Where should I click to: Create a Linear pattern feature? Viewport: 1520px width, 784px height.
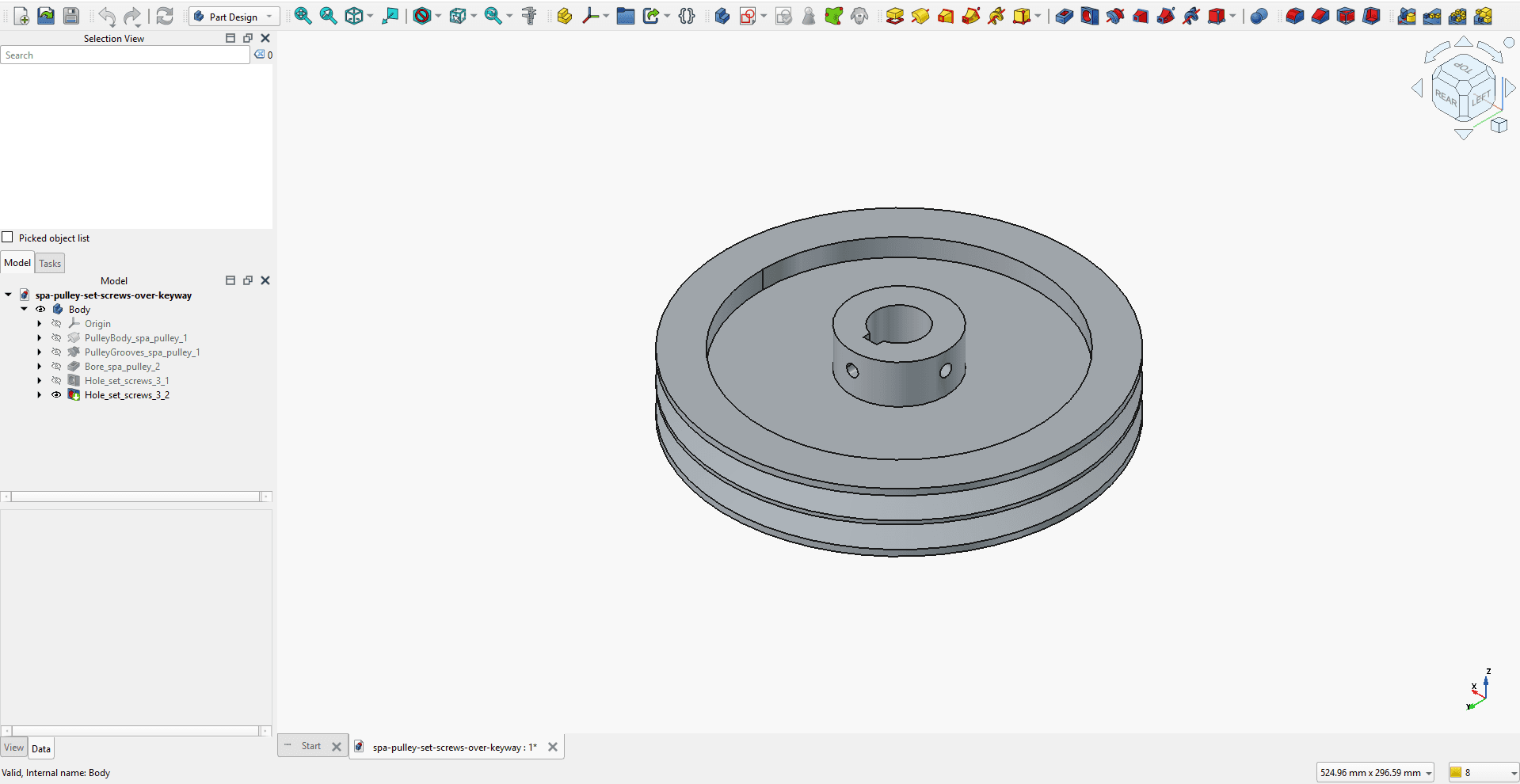click(x=1432, y=16)
